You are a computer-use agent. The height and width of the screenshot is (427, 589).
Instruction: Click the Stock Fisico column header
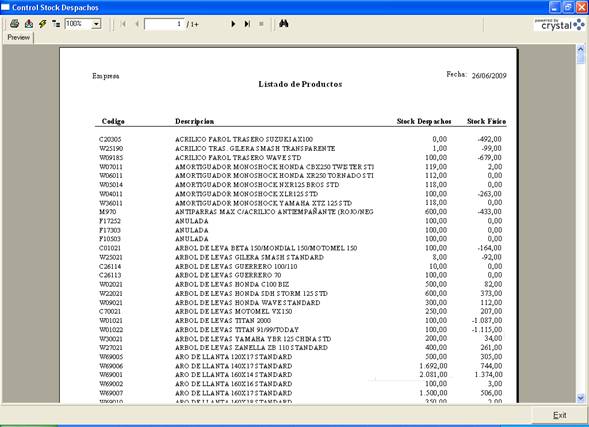click(486, 121)
